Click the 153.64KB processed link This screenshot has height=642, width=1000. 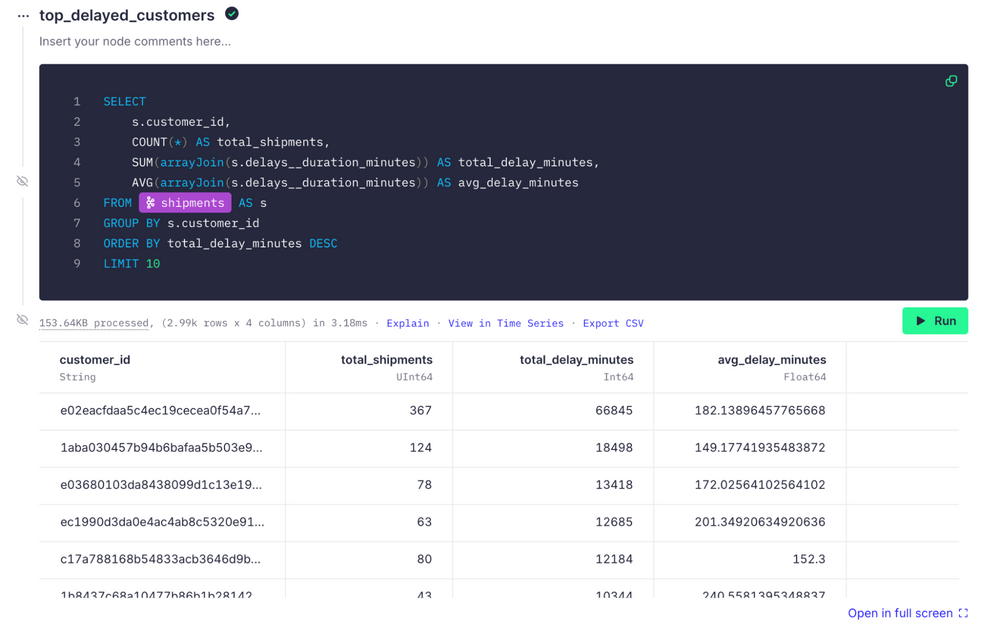point(94,323)
